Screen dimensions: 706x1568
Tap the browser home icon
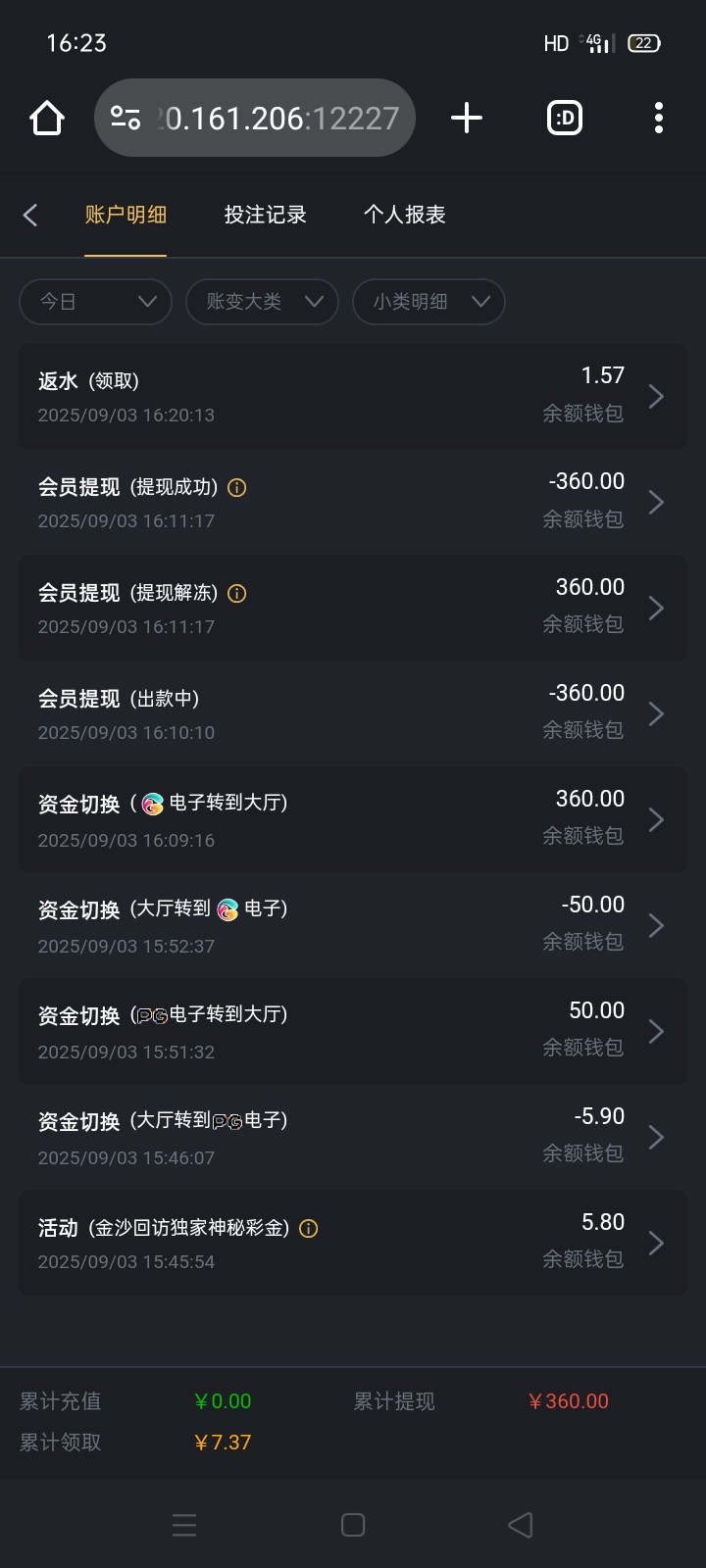(47, 119)
